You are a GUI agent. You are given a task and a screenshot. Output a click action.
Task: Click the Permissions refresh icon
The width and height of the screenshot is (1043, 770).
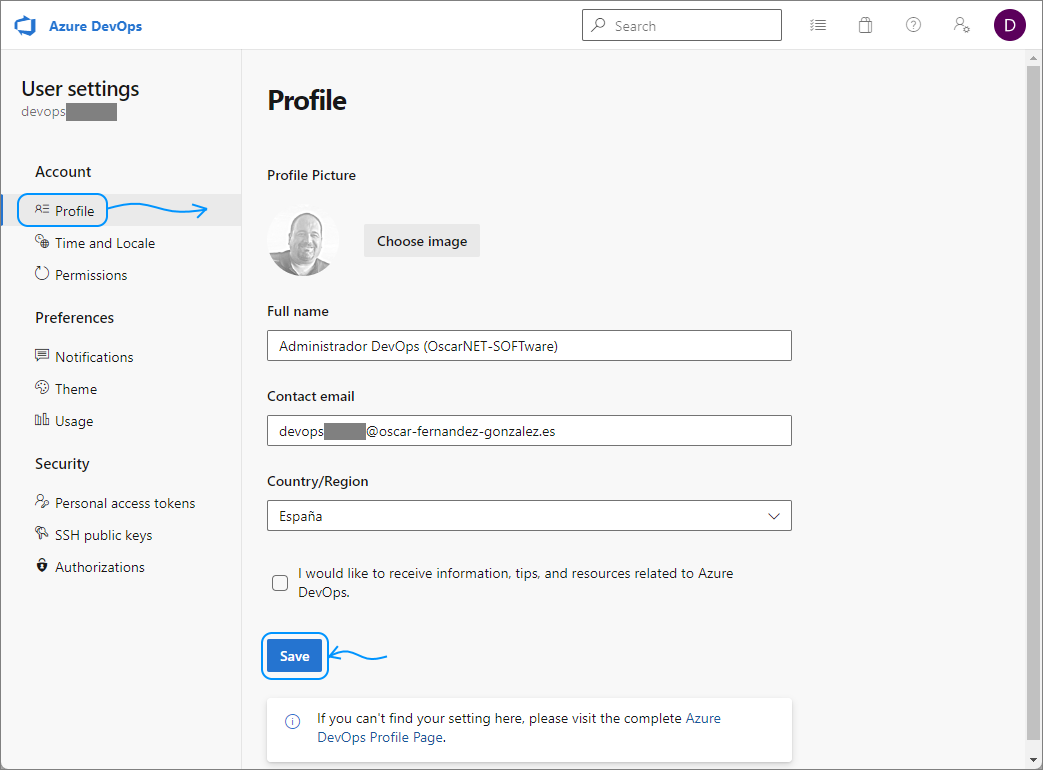[42, 273]
